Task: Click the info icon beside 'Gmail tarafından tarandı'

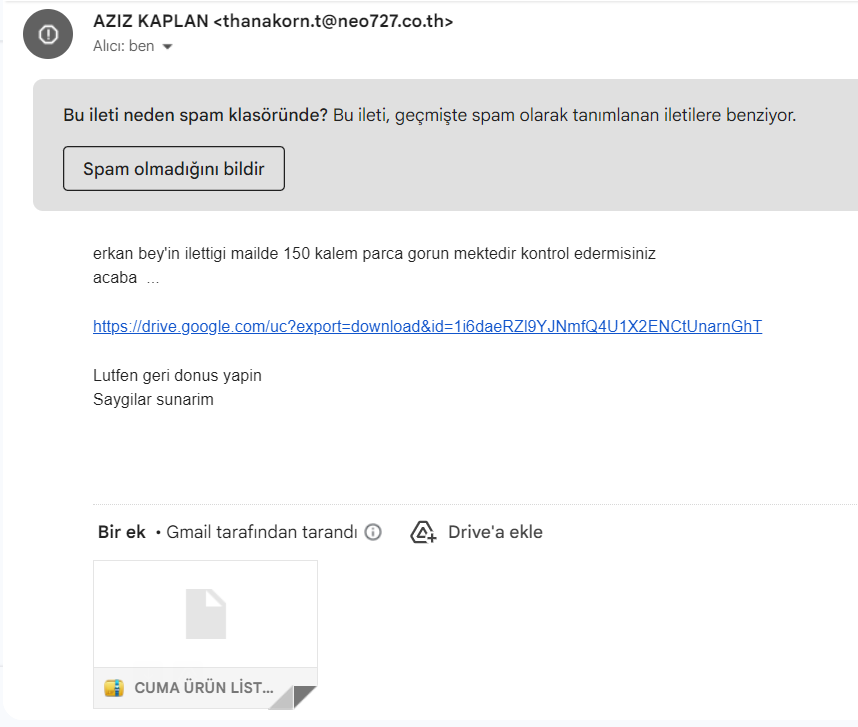Action: click(373, 532)
